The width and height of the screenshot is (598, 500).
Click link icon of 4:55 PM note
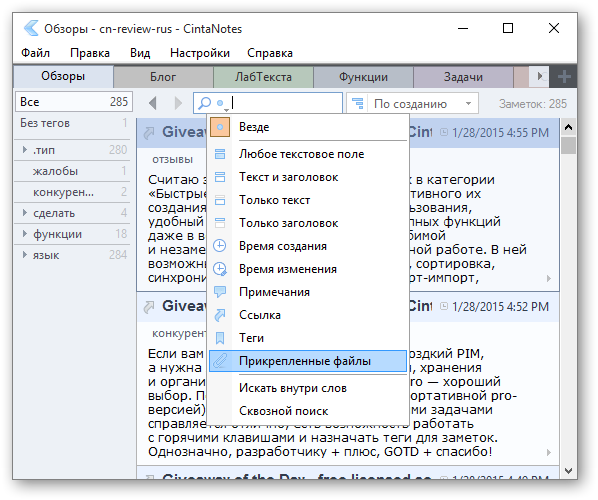[x=149, y=133]
